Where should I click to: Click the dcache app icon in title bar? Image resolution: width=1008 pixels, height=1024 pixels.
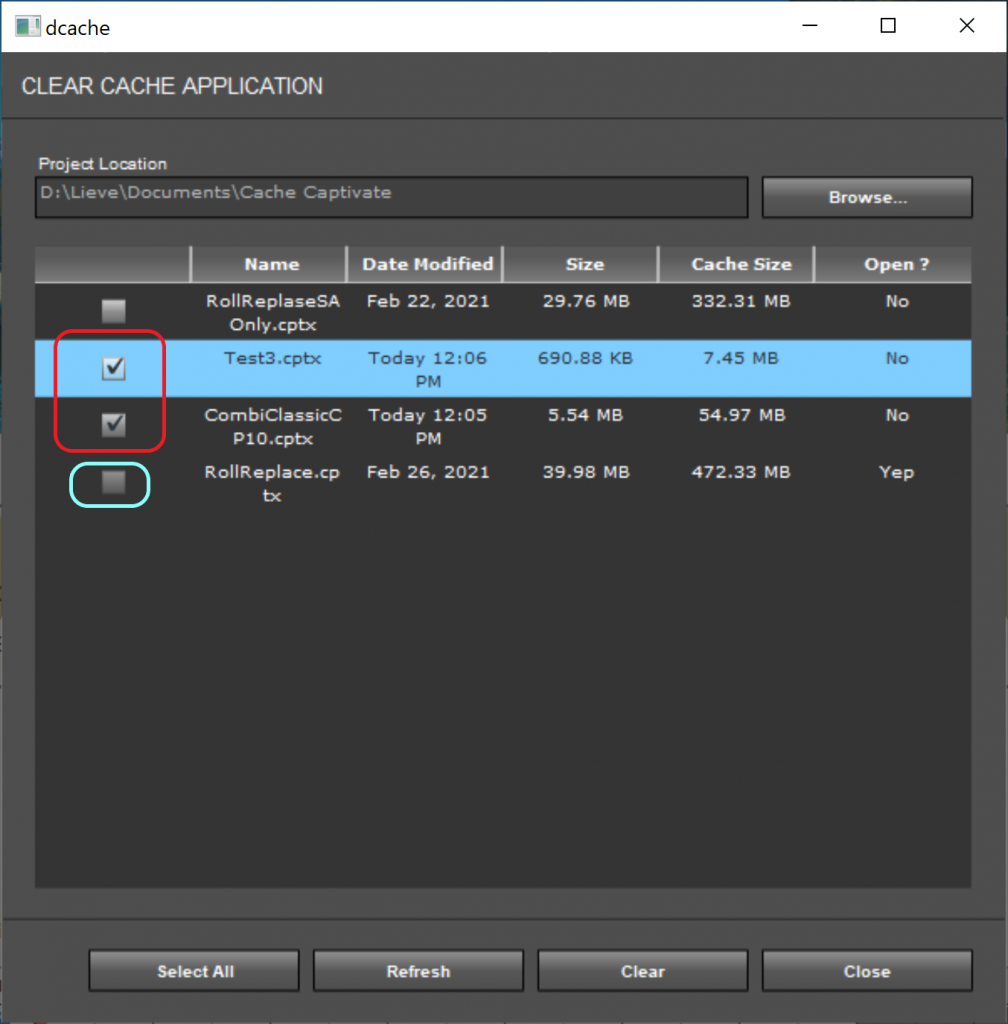pyautogui.click(x=27, y=27)
